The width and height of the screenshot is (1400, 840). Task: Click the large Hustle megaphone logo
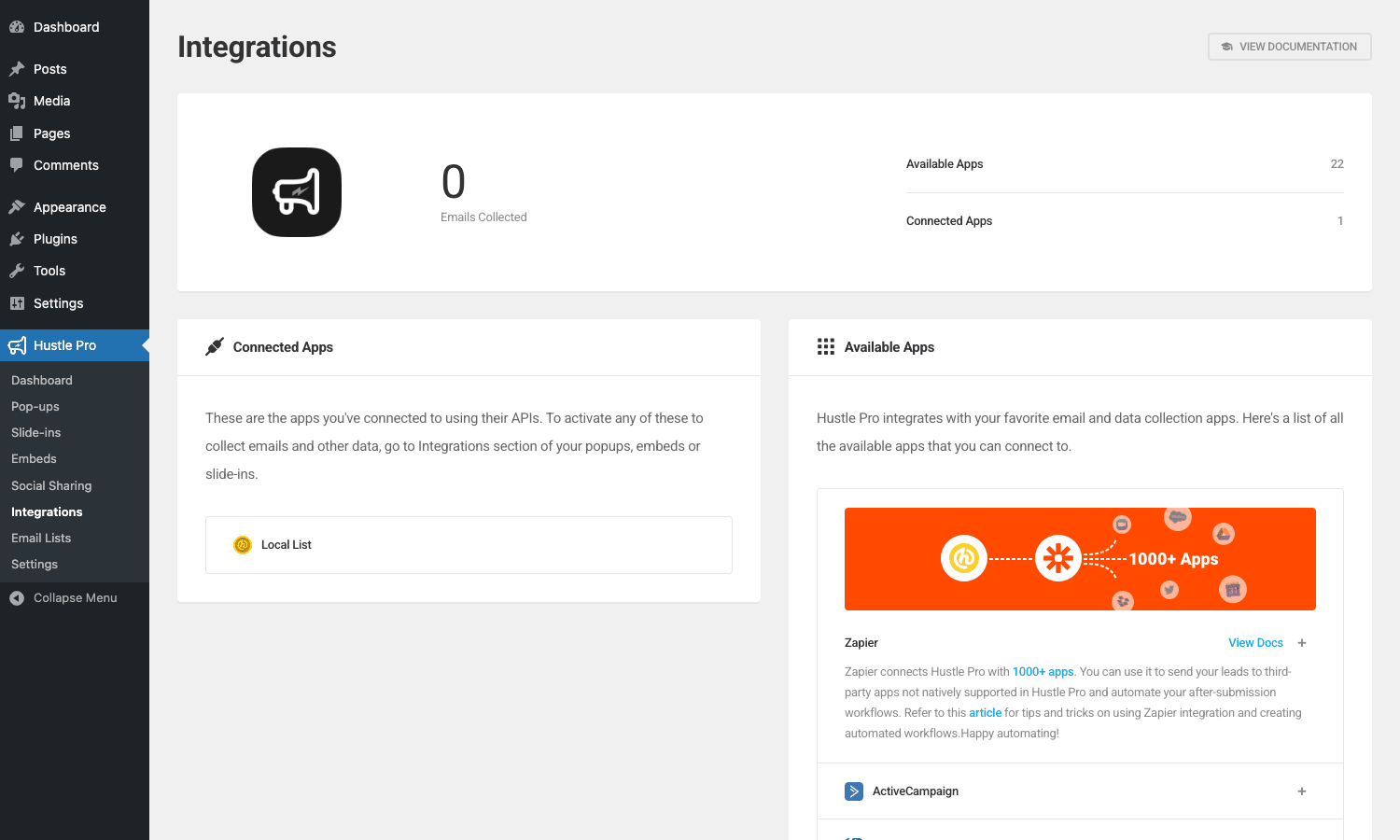click(297, 192)
